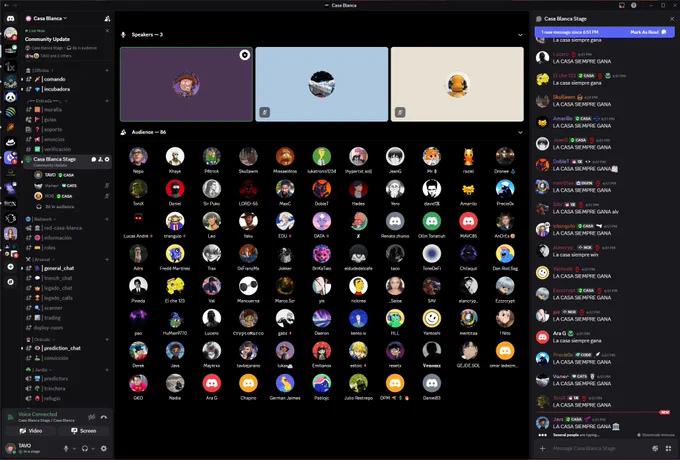Open chat icon on Casa Blanca Stage channel
The height and width of the screenshot is (460, 680).
(x=94, y=160)
